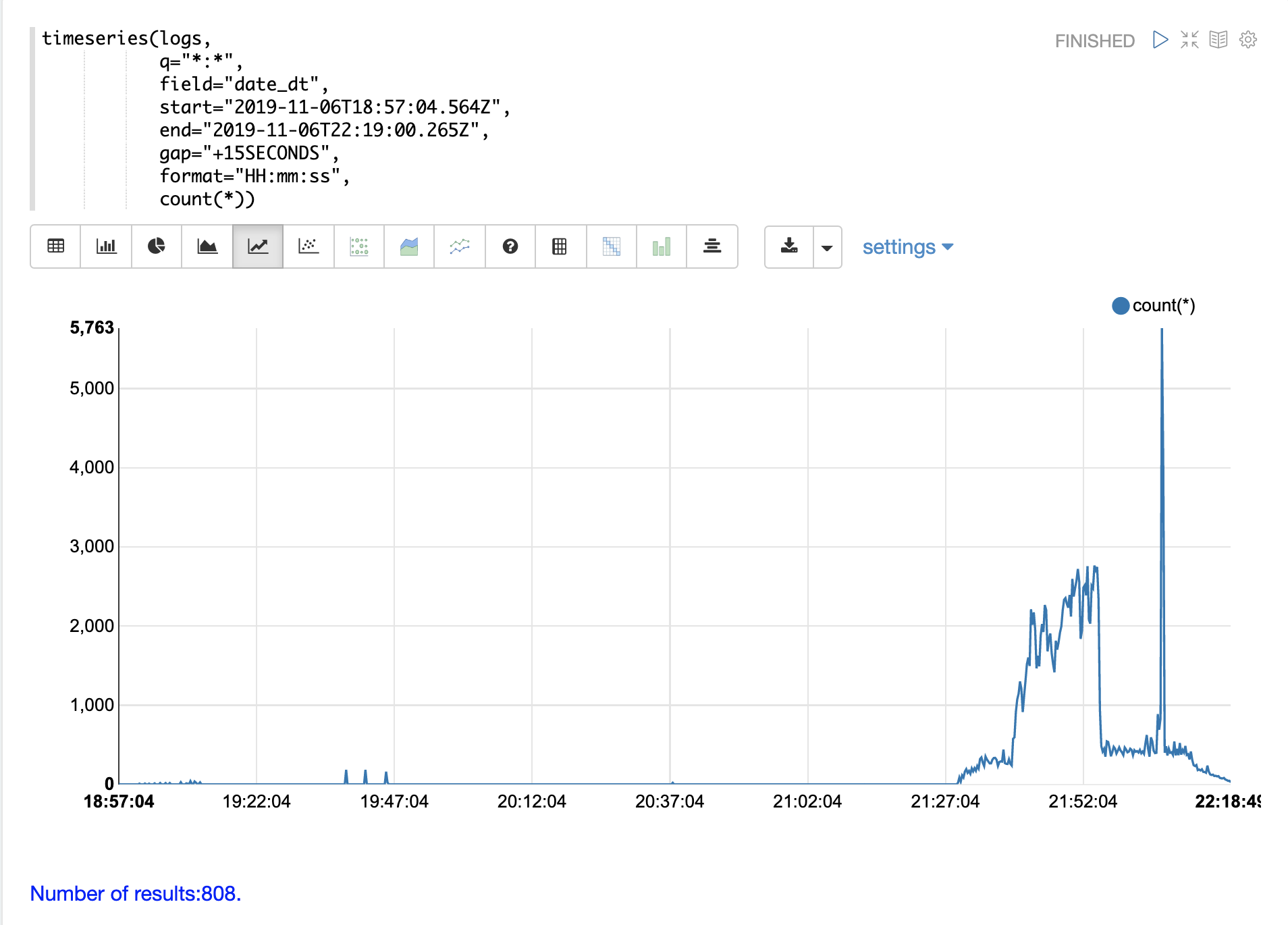Run the paragraph with play button
This screenshot has height=925, width=1288.
pyautogui.click(x=1160, y=40)
